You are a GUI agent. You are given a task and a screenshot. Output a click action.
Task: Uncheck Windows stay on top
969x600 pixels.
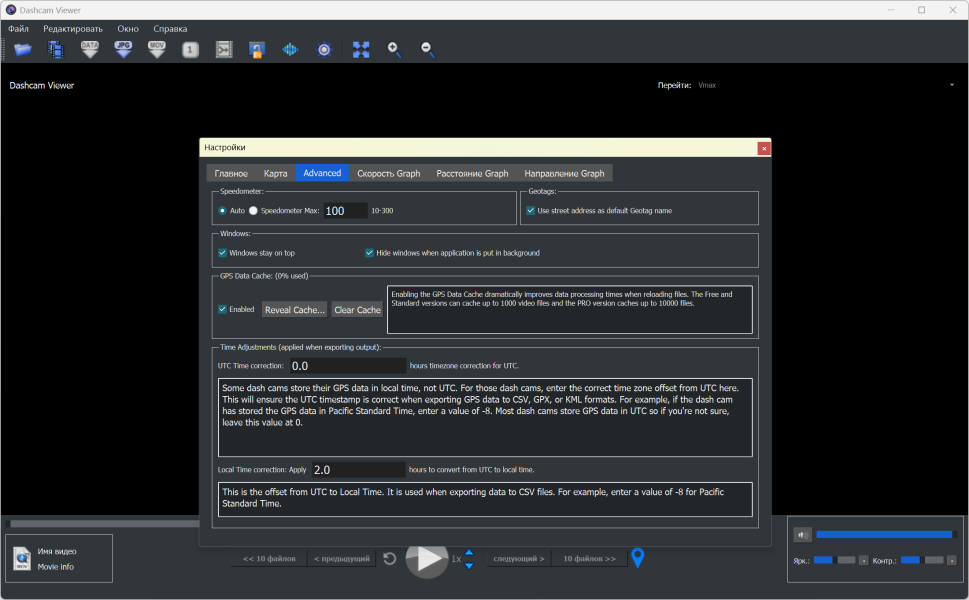click(x=223, y=253)
